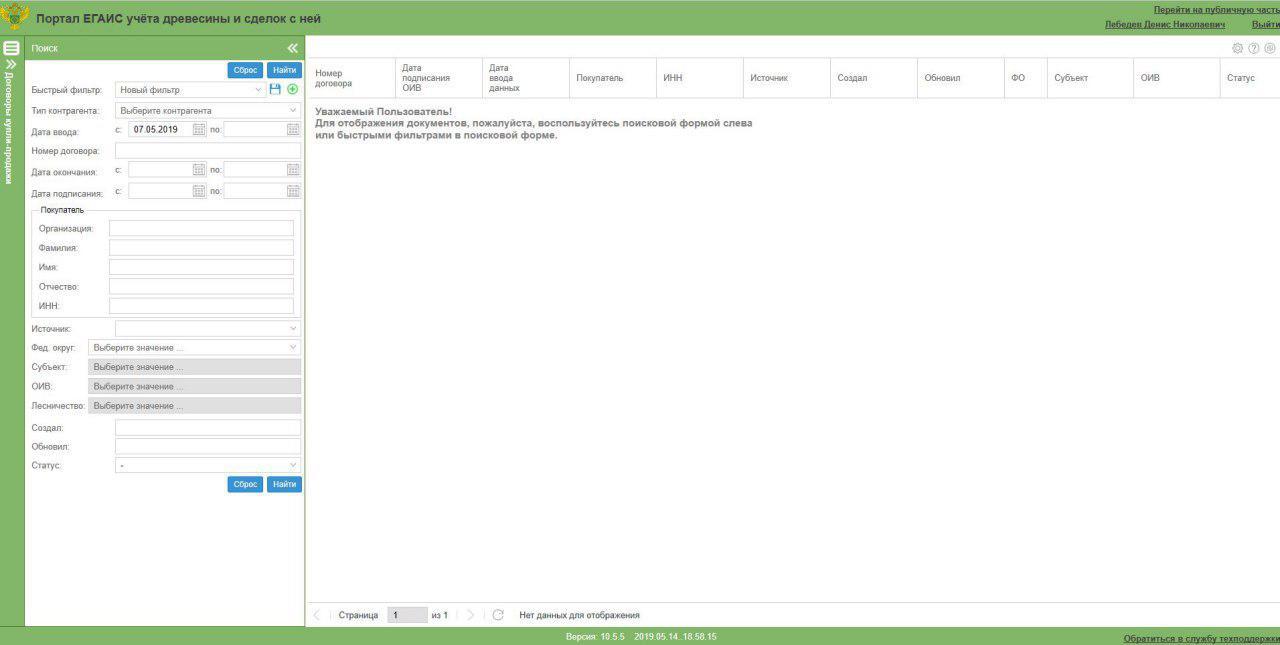Open help question mark icon
Image resolution: width=1280 pixels, height=645 pixels.
pyautogui.click(x=1254, y=48)
